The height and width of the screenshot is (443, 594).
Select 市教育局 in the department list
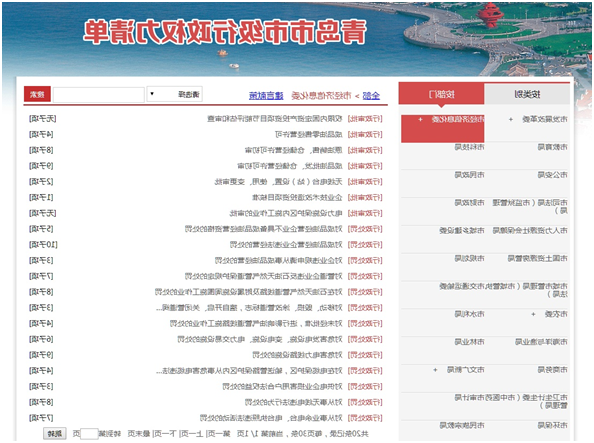(x=552, y=147)
